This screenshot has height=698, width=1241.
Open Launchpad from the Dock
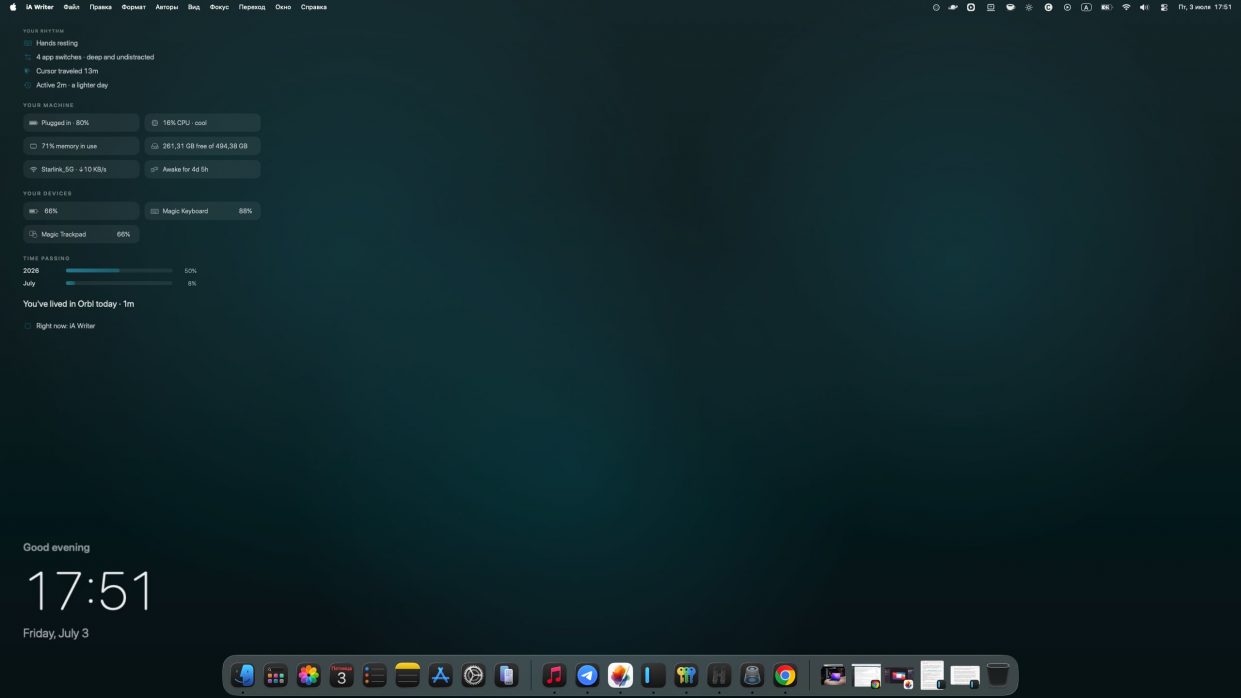(276, 676)
